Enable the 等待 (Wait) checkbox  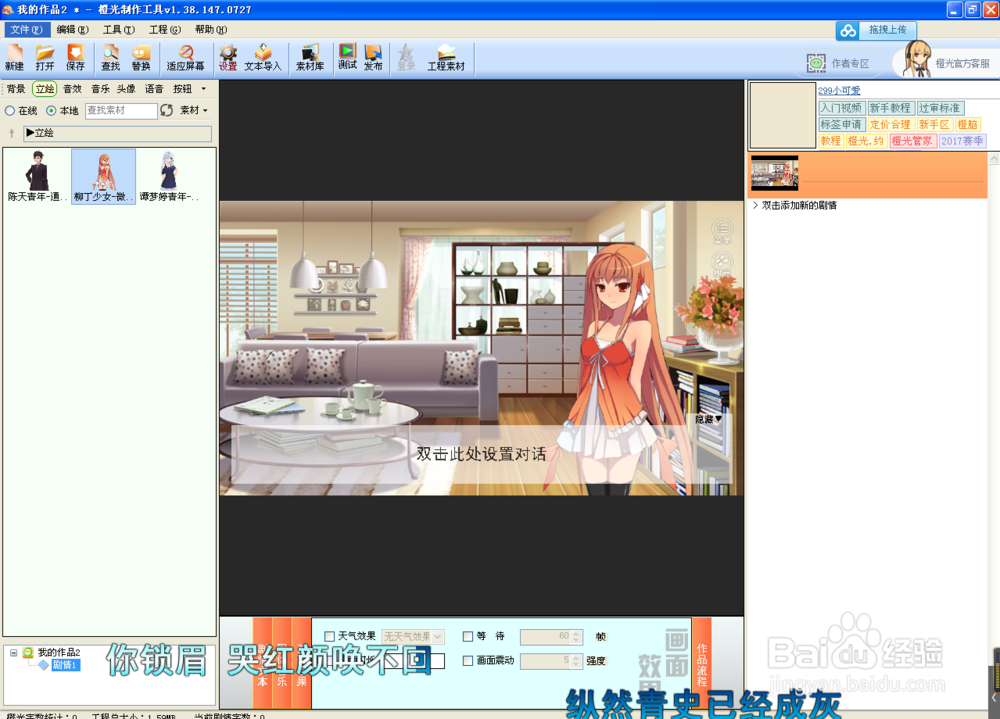click(467, 636)
